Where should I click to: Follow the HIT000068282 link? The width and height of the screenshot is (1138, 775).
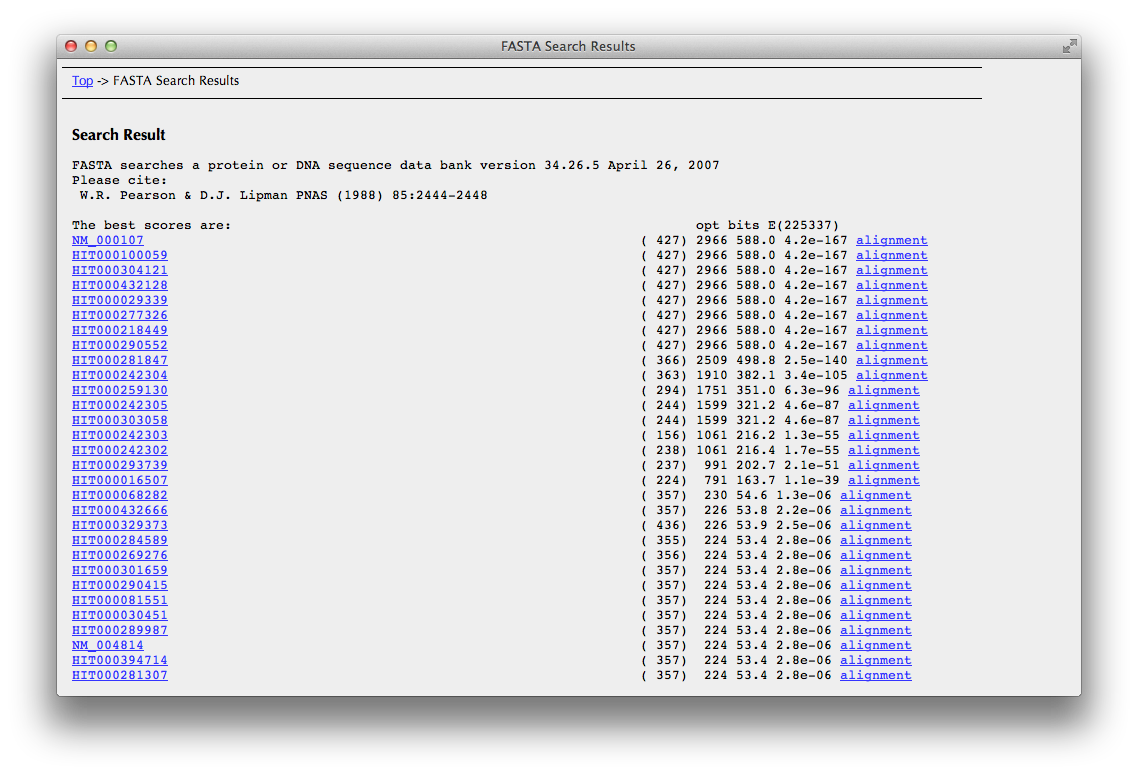(x=119, y=496)
